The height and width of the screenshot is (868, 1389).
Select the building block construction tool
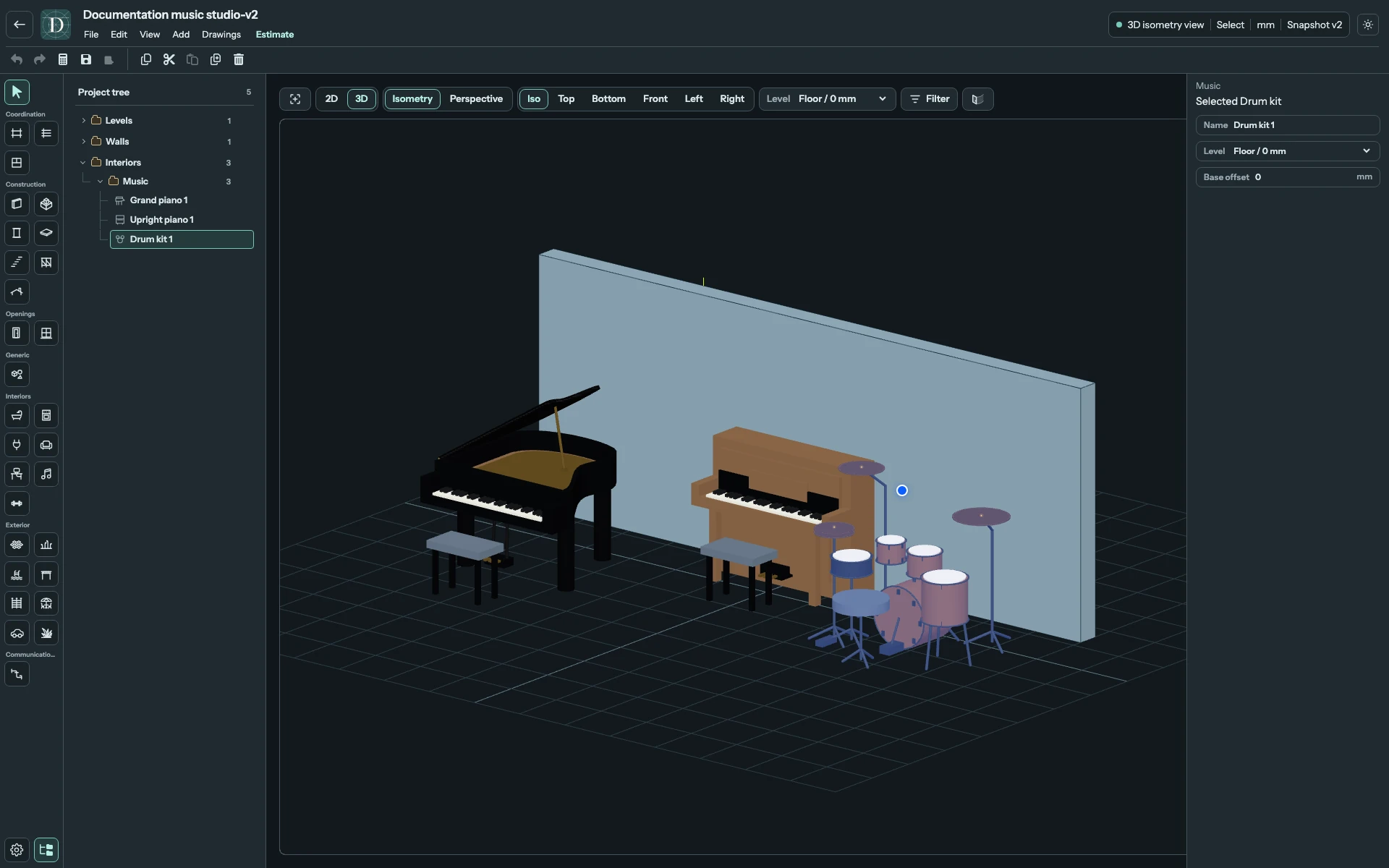[46, 204]
